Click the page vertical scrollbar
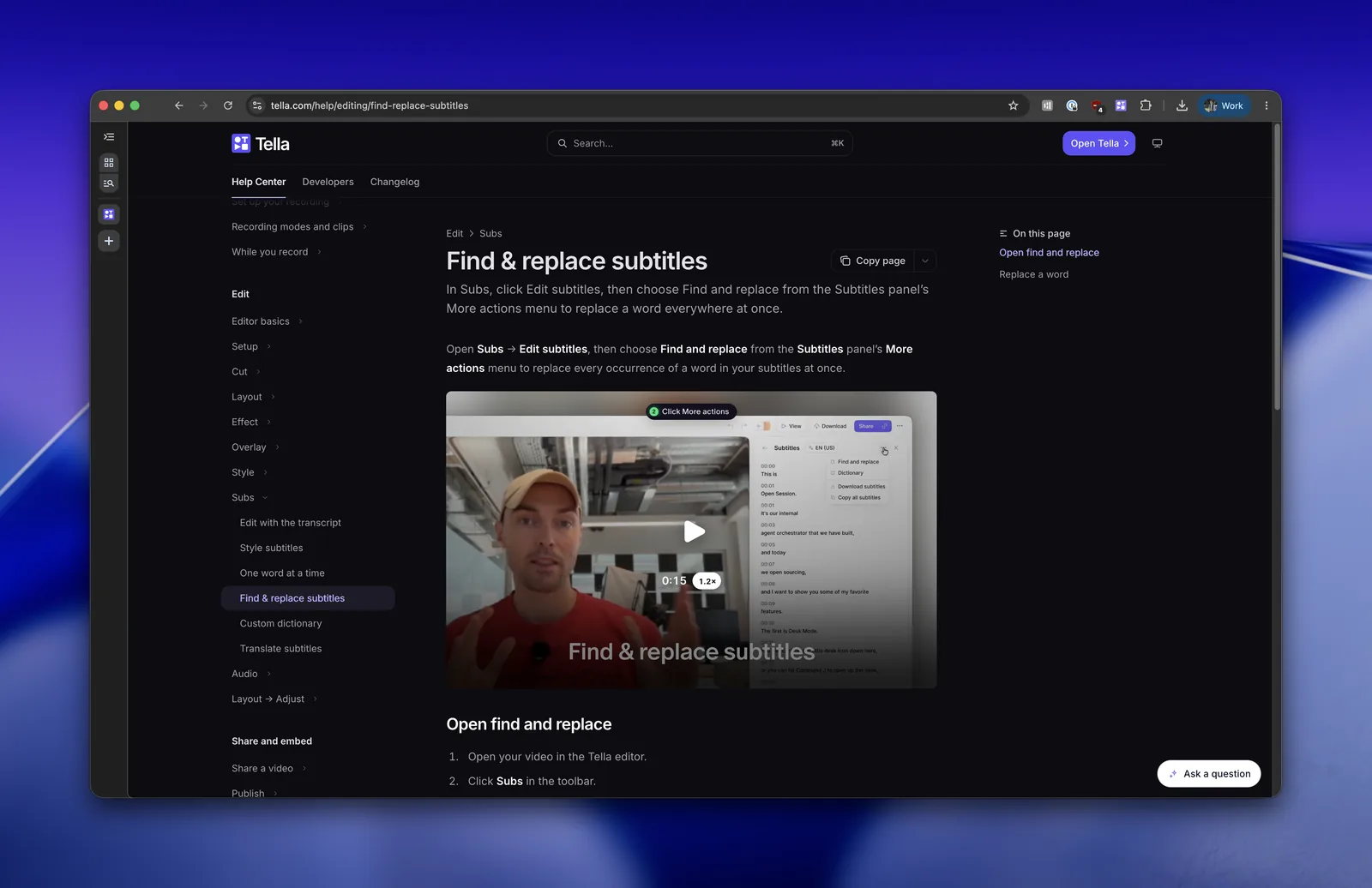Screen dimensions: 1372x888 (x=1277, y=267)
